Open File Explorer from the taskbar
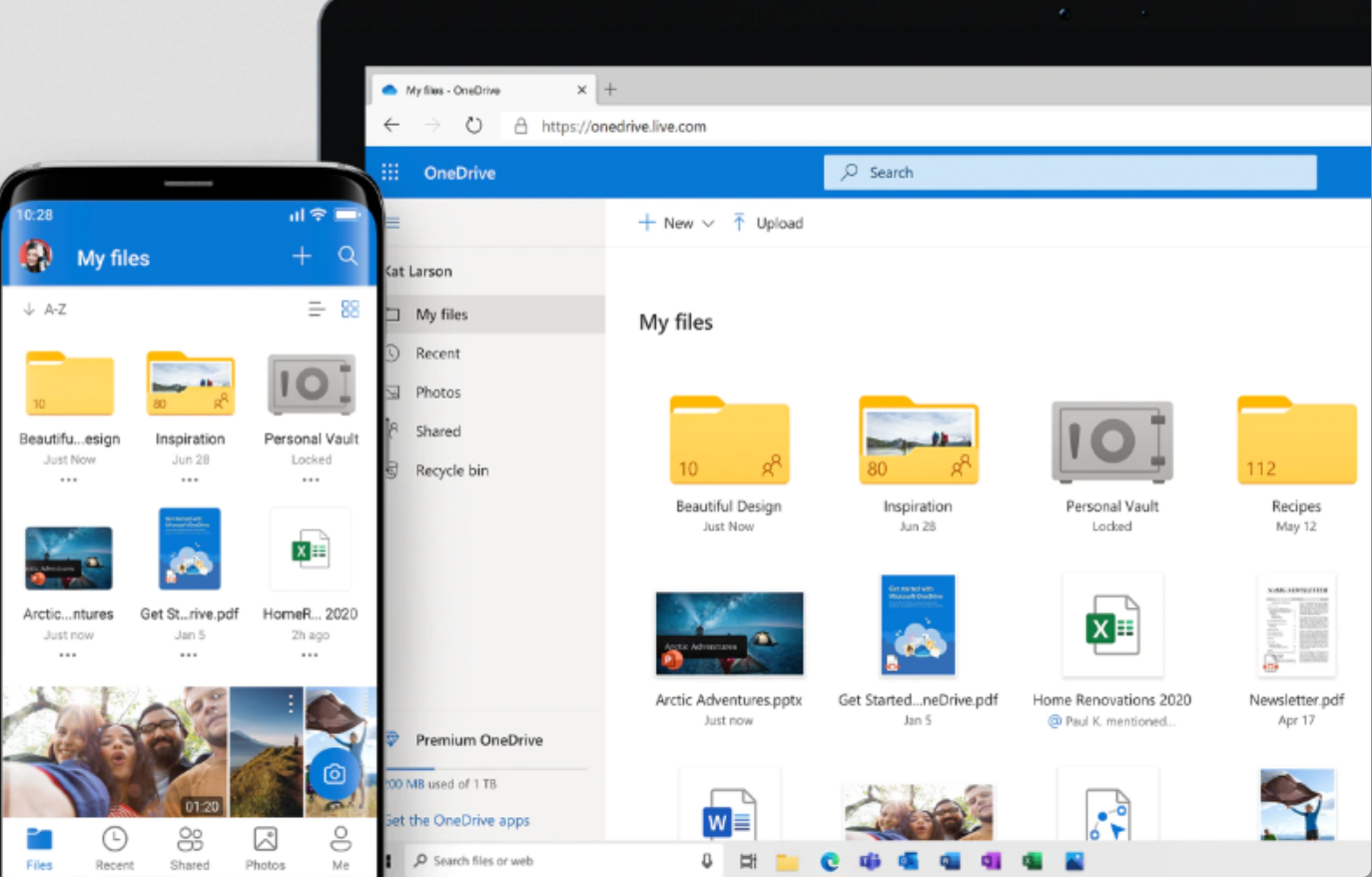This screenshot has height=877, width=1372. click(x=788, y=861)
